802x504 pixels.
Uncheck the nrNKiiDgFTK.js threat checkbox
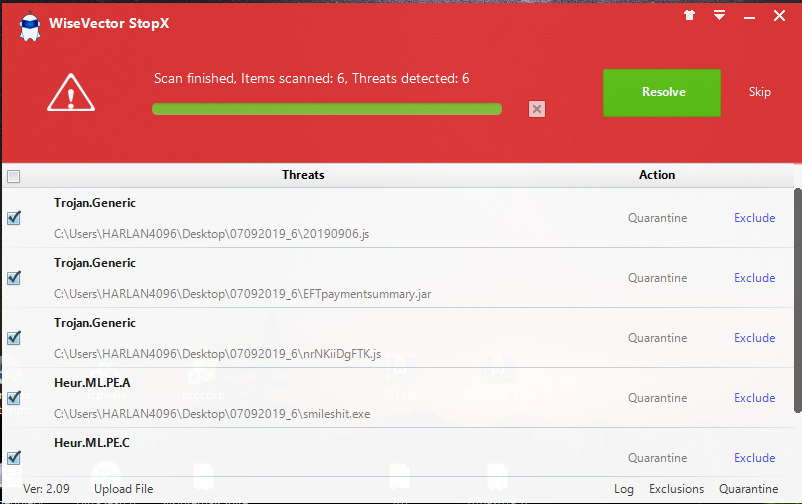click(x=14, y=338)
